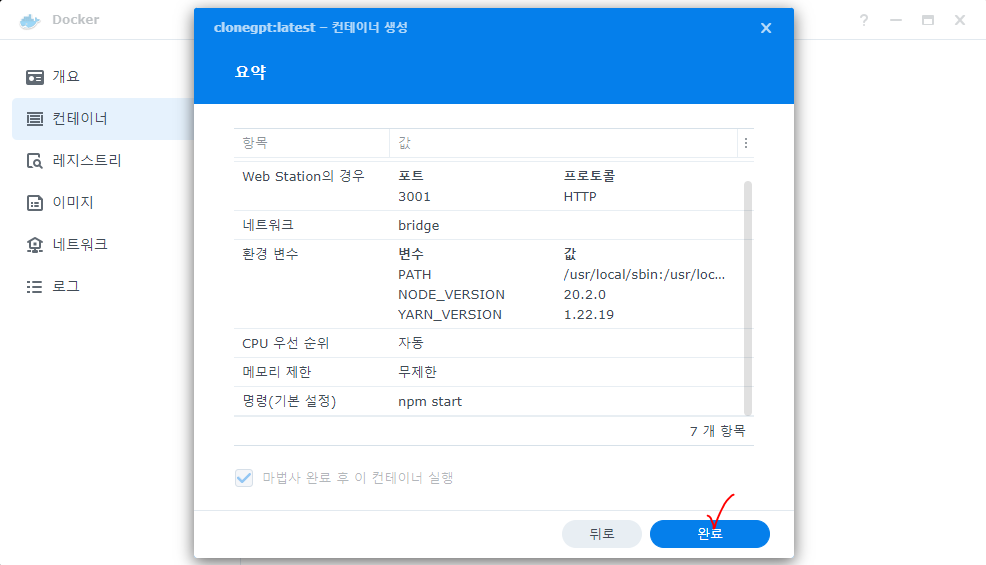Screen dimensions: 986x565
Task: Click the 7 개 항목 count text
Action: [717, 431]
